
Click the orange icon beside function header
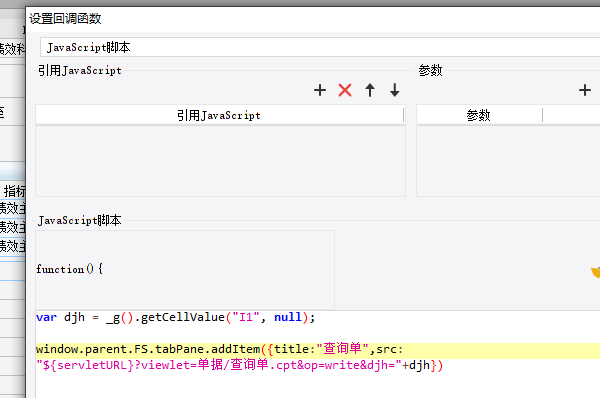pos(595,272)
